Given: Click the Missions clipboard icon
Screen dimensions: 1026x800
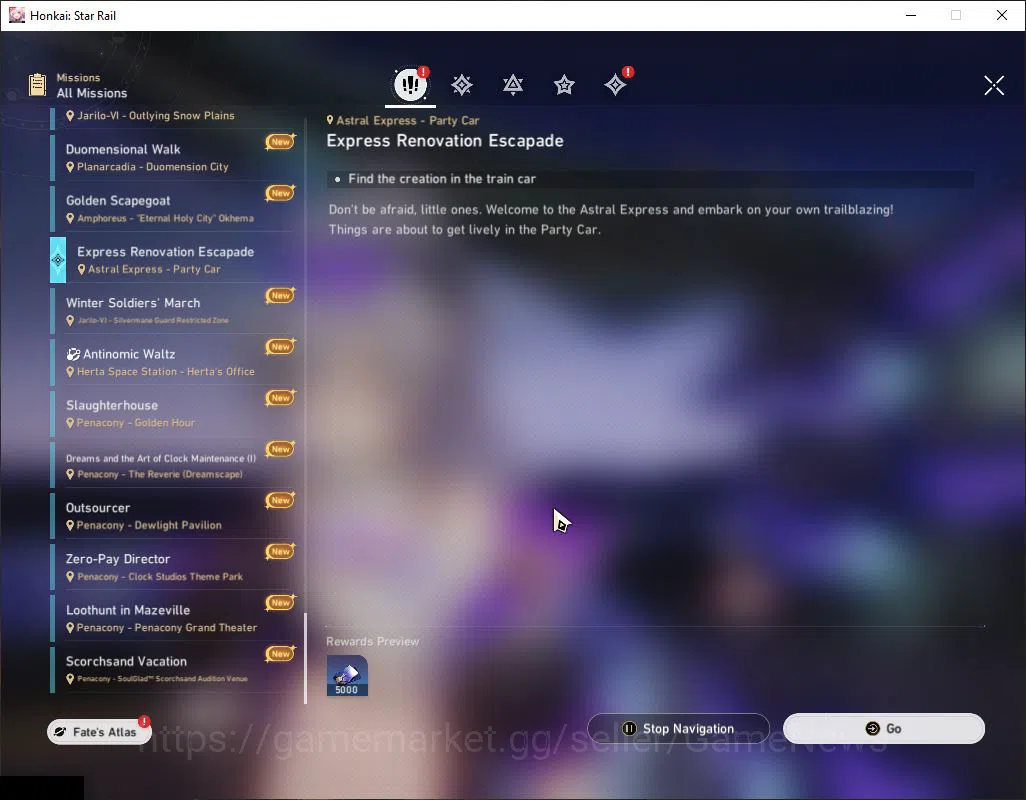Looking at the screenshot, I should coord(37,85).
